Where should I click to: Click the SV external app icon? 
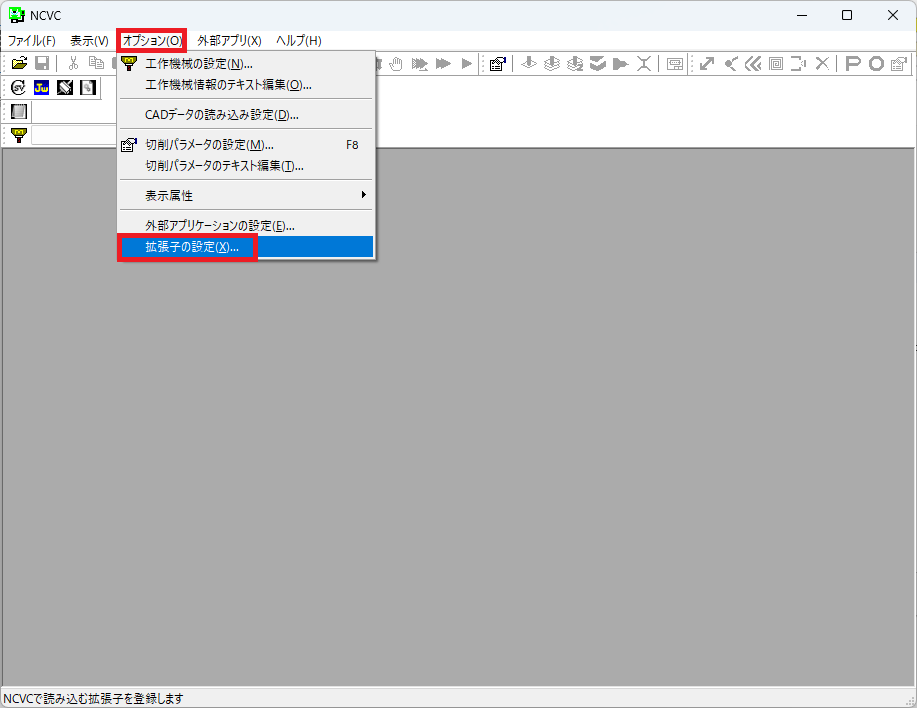(16, 87)
